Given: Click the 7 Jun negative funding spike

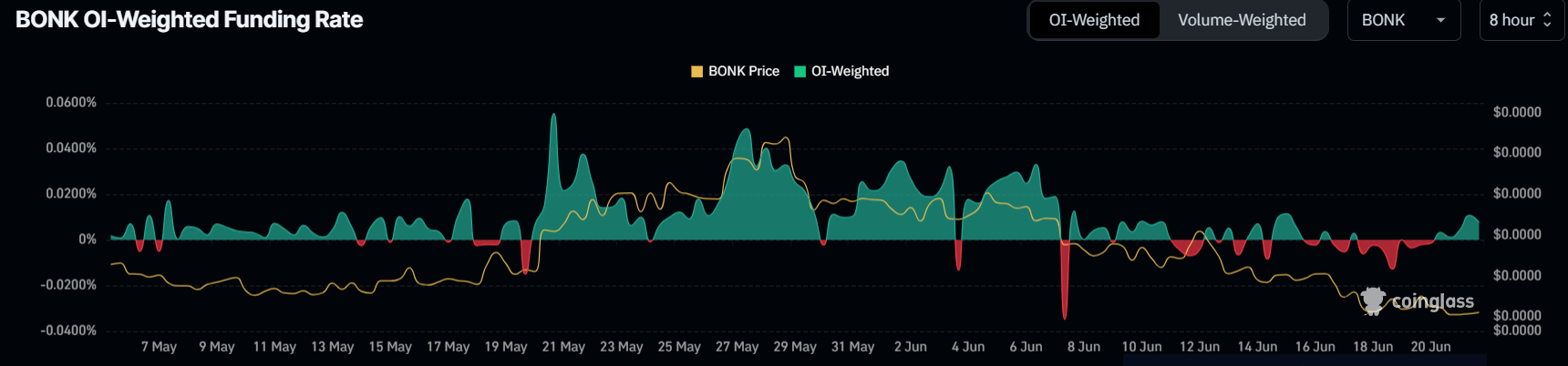Looking at the screenshot, I should click(x=1064, y=317).
